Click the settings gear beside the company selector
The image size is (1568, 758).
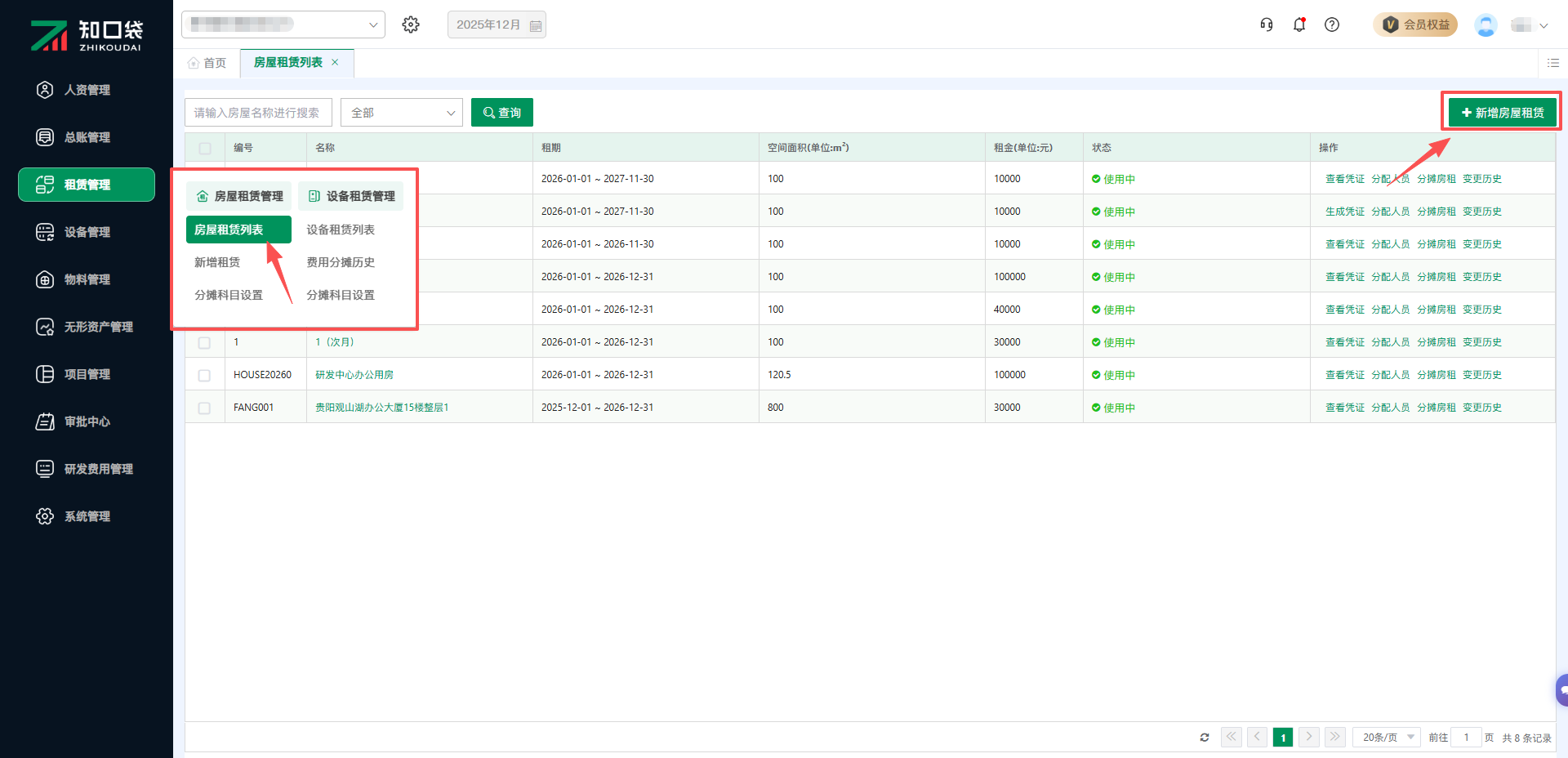click(x=411, y=25)
